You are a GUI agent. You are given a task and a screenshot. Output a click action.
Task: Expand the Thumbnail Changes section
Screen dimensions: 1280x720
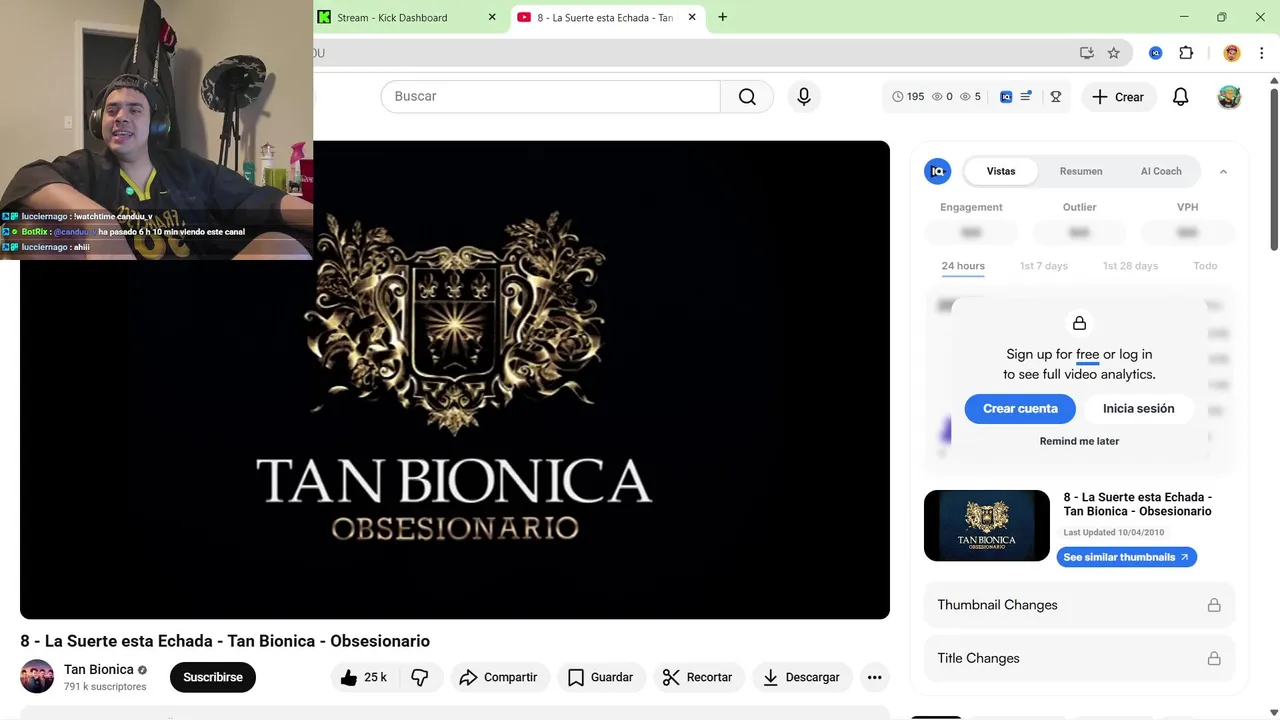point(1079,605)
